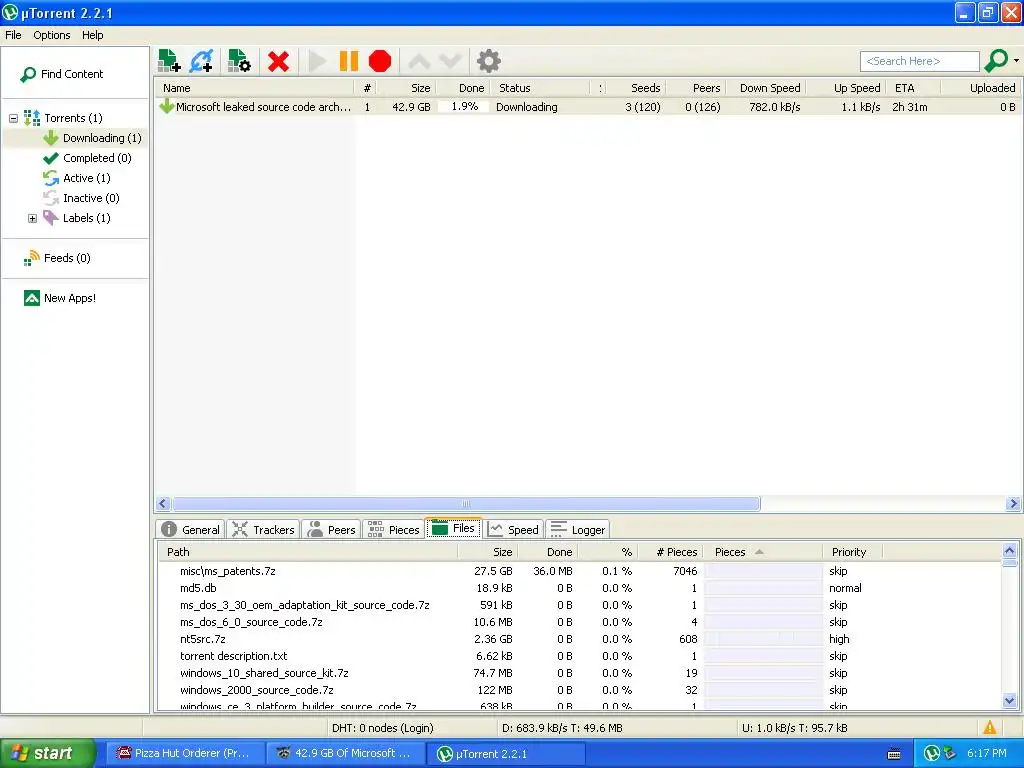Switch to Pizza Hut Orderer taskbar window
Viewport: 1024px width, 768px height.
click(x=184, y=753)
